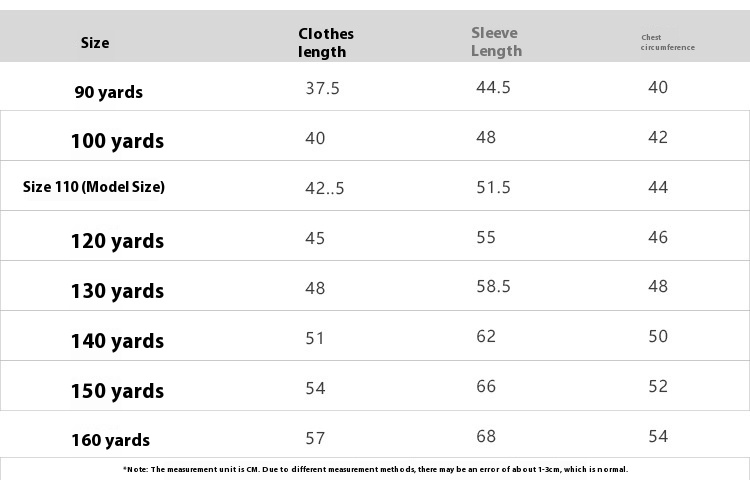Click sleeve length value 66
The width and height of the screenshot is (750, 480).
(x=486, y=386)
